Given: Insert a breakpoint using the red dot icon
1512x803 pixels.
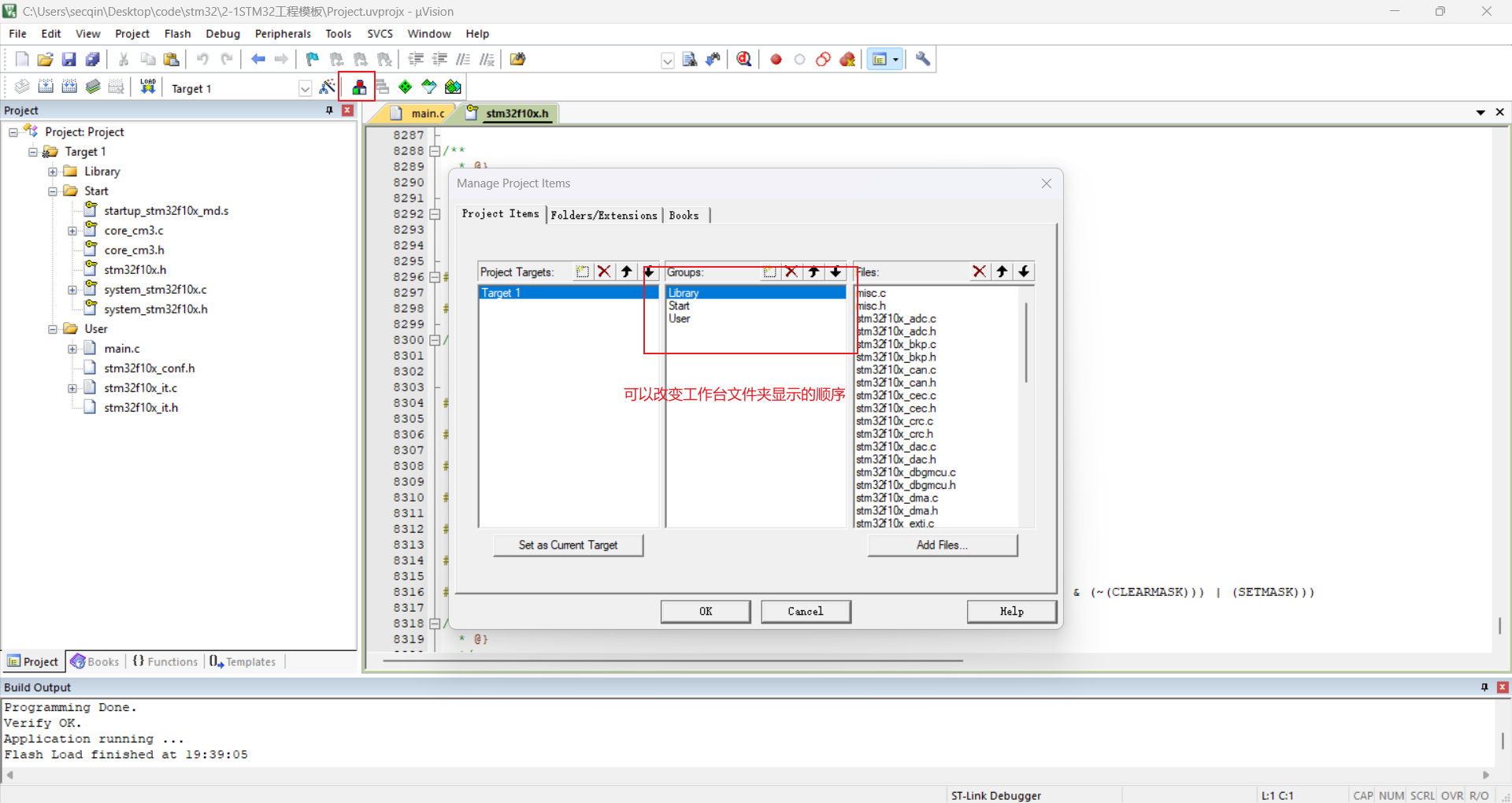Looking at the screenshot, I should tap(776, 59).
